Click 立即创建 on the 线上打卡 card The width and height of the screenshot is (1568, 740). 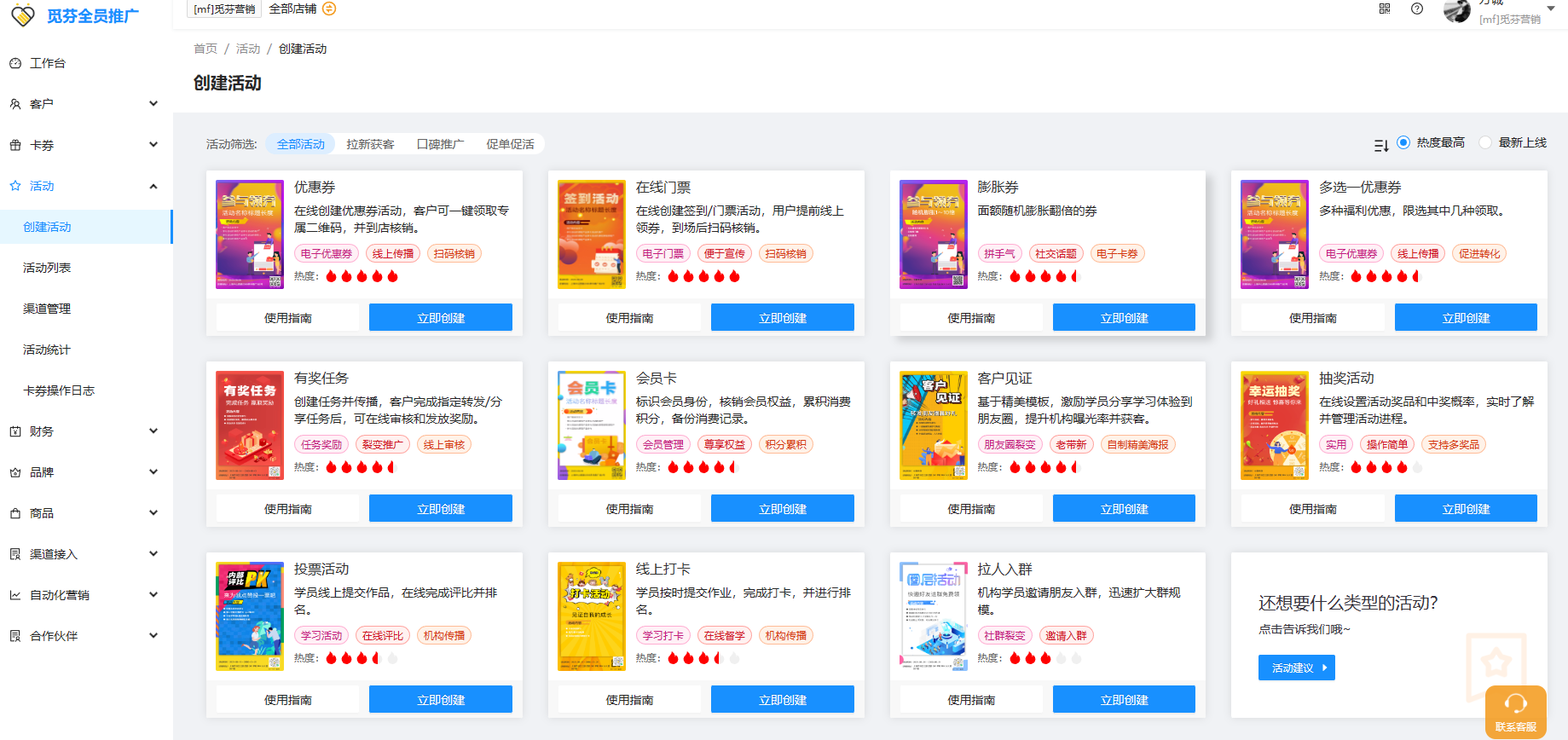pyautogui.click(x=783, y=699)
